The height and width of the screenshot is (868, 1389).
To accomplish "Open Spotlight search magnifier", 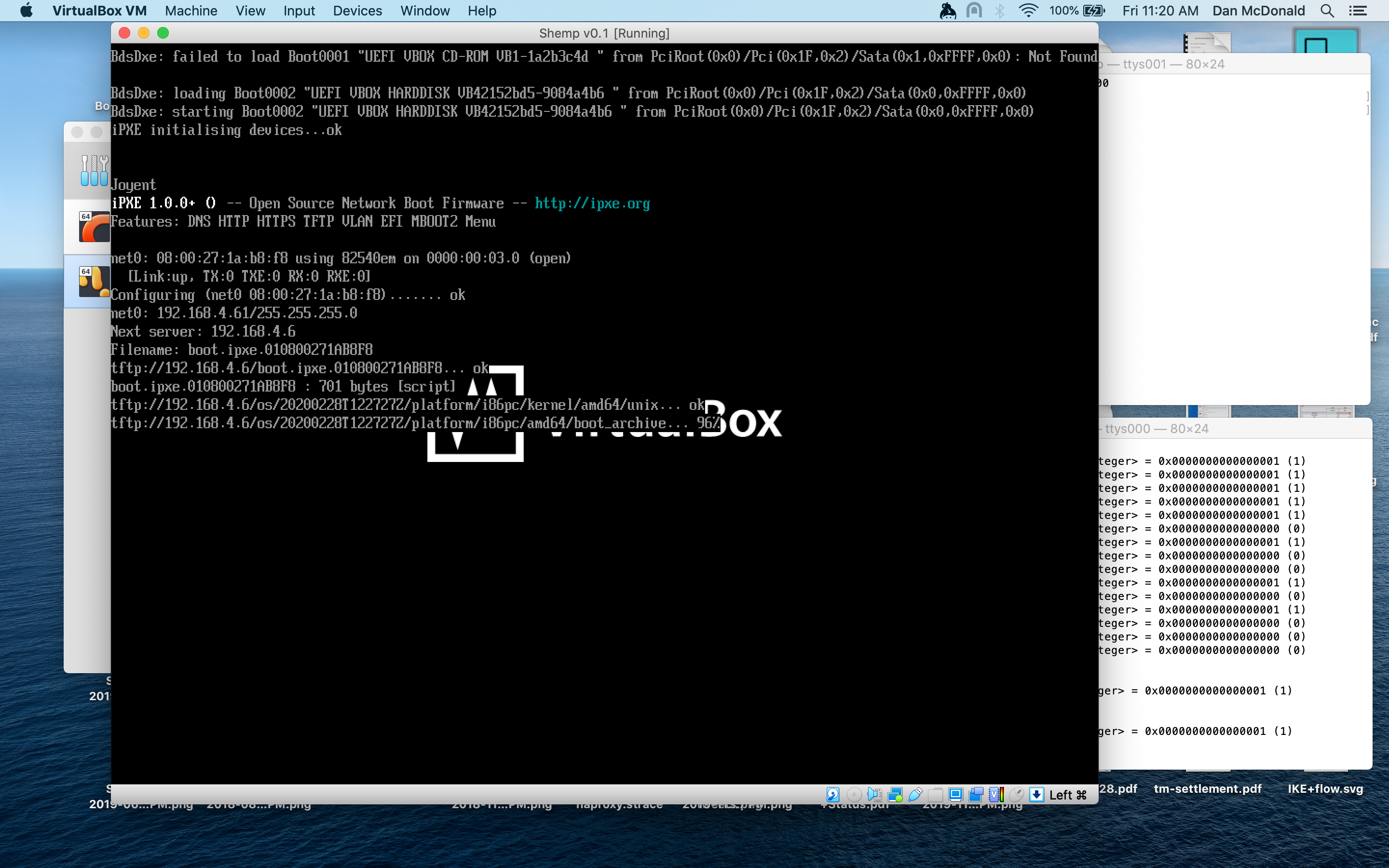I will point(1327,10).
